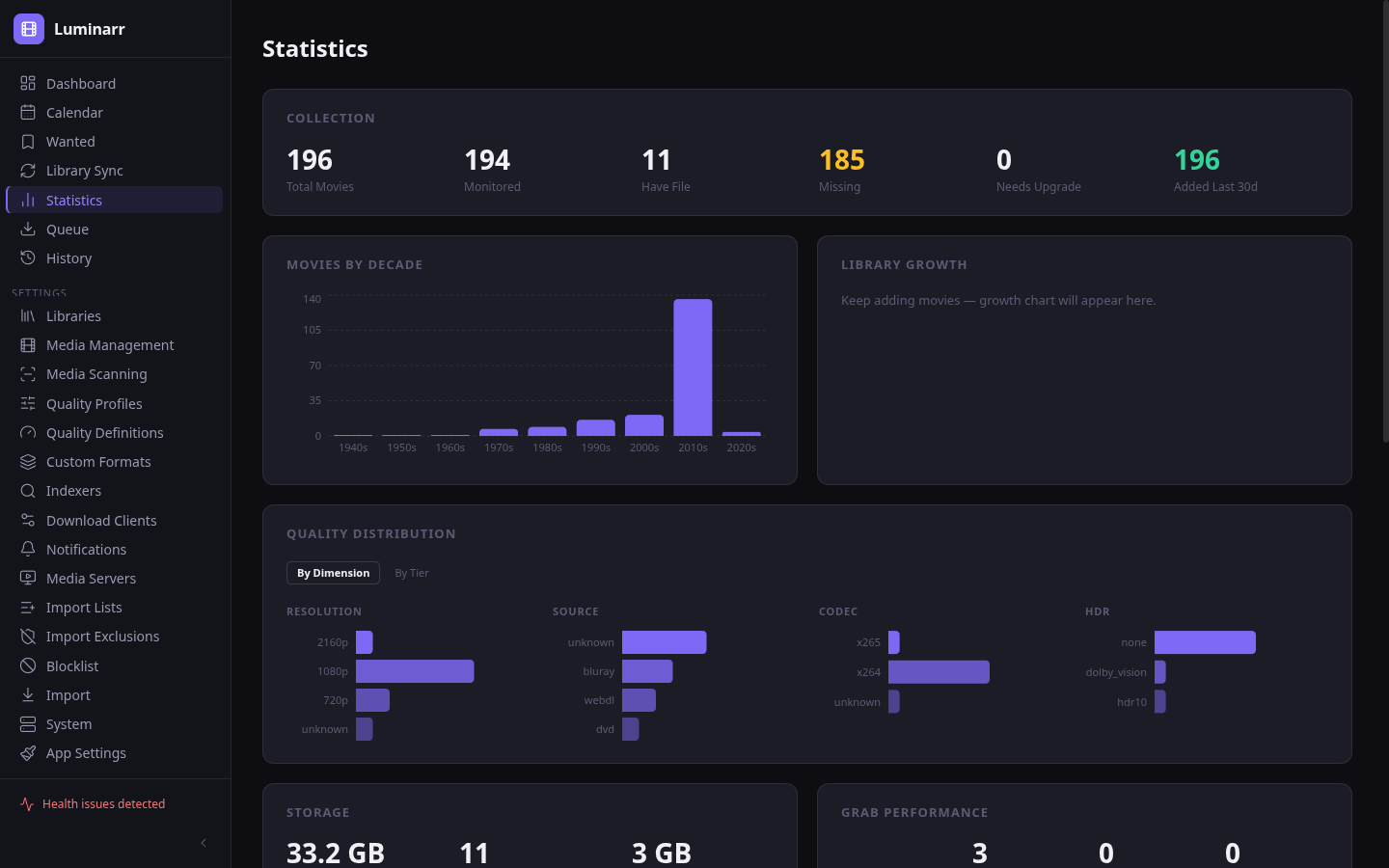This screenshot has height=868, width=1389.
Task: Collapse the sidebar with the chevron
Action: click(203, 842)
